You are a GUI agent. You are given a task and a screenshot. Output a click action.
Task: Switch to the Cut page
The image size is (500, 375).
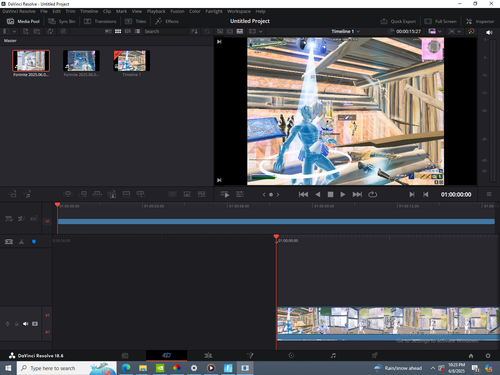click(x=166, y=355)
